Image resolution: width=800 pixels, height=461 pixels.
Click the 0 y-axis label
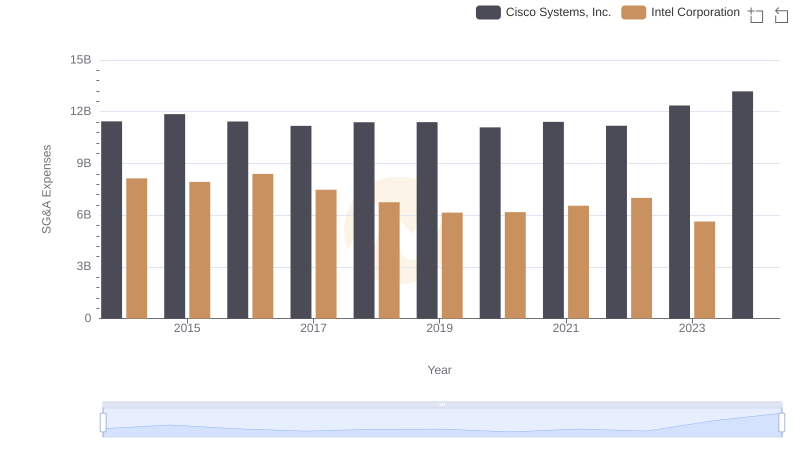tap(88, 318)
